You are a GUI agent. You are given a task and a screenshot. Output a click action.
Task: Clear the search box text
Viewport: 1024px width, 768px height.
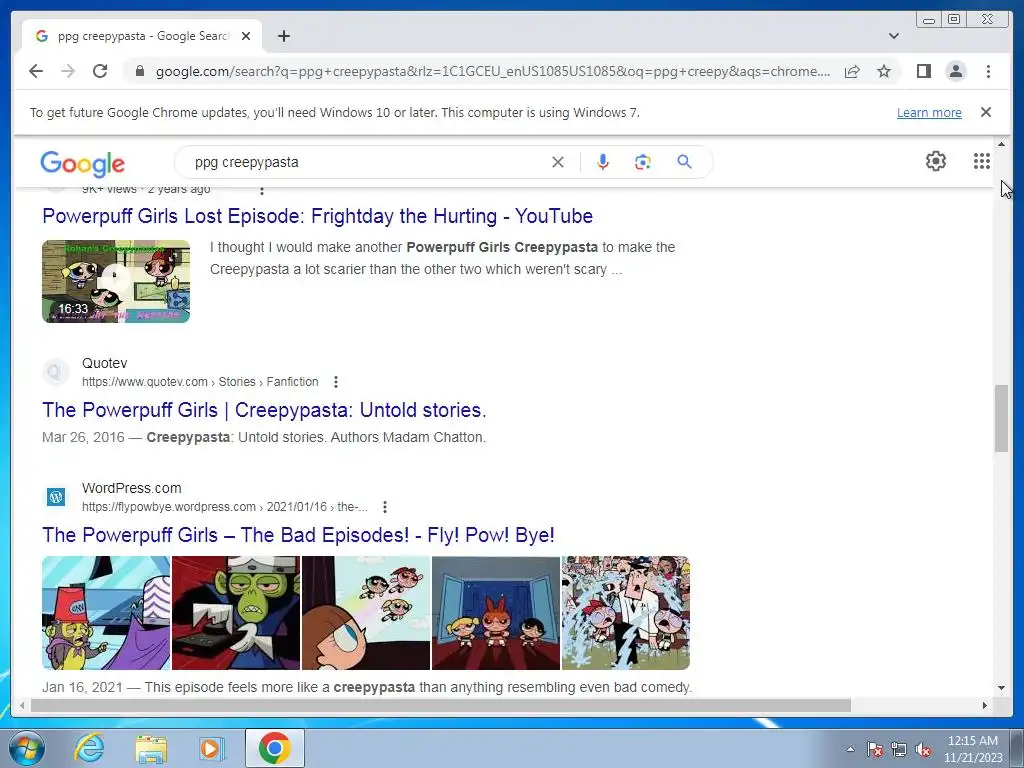pyautogui.click(x=558, y=162)
